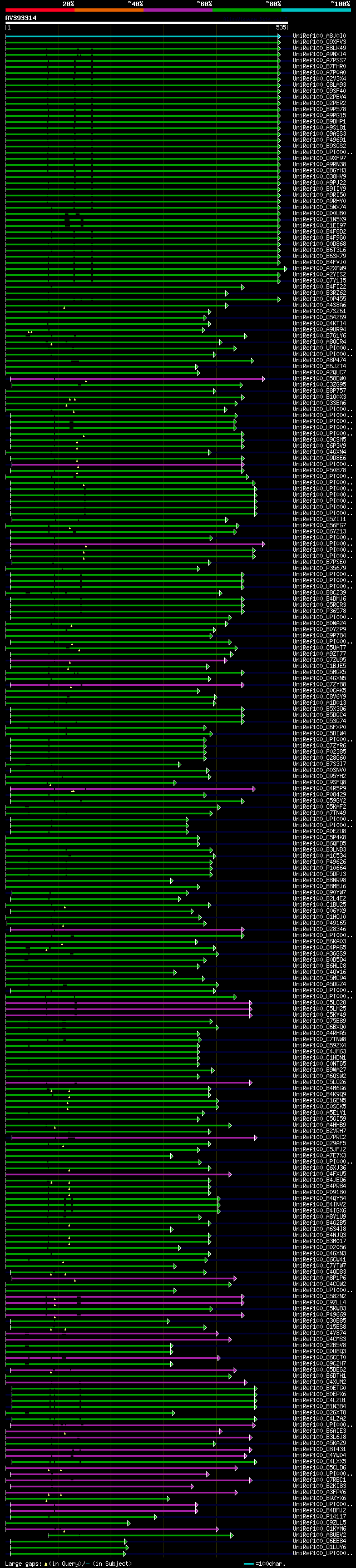Click label UniRef100_Q8LA93
The height and width of the screenshot is (1568, 356).
[x=319, y=85]
